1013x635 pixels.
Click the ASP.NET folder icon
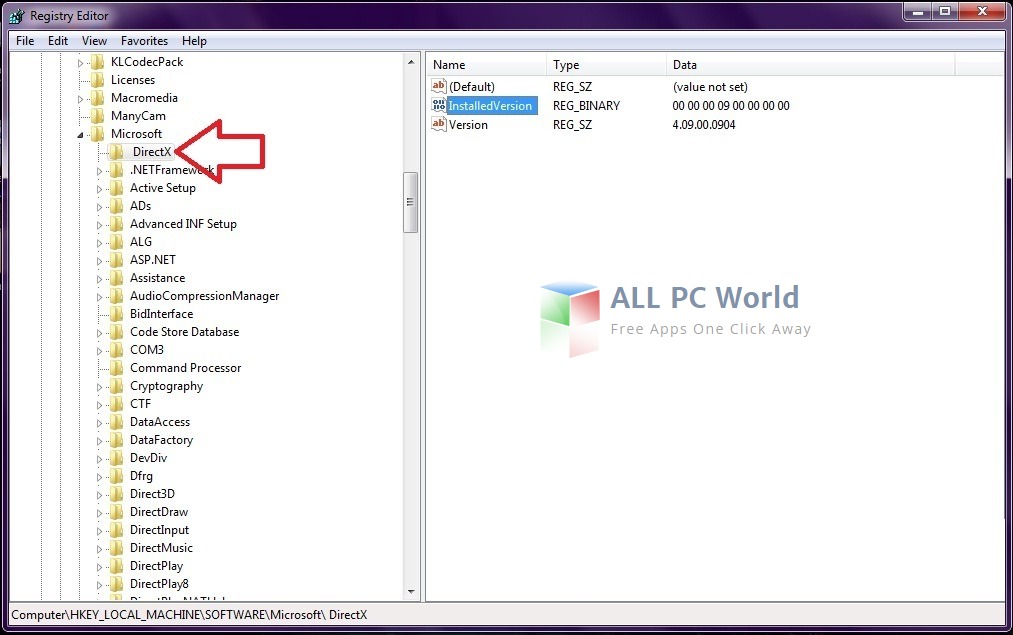click(116, 260)
